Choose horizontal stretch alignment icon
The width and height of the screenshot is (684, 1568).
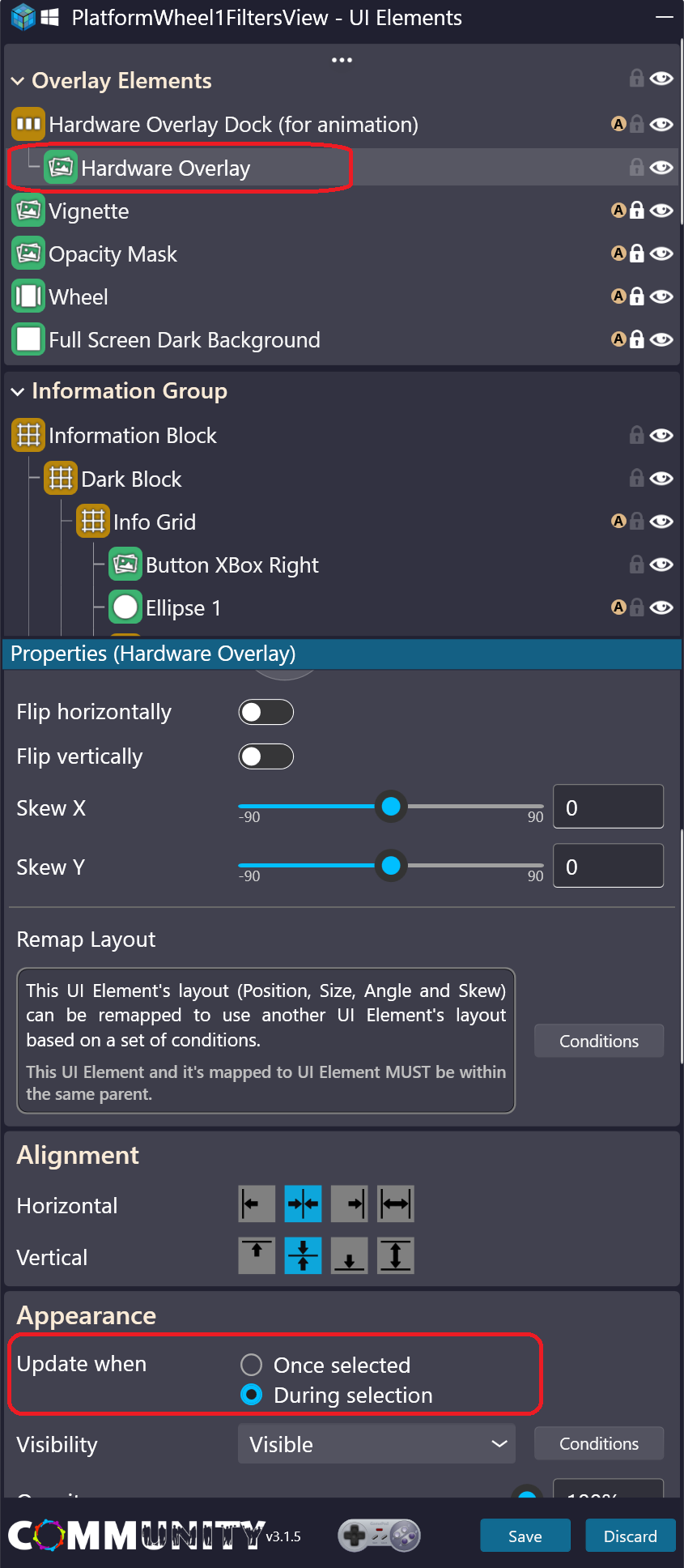[396, 1204]
